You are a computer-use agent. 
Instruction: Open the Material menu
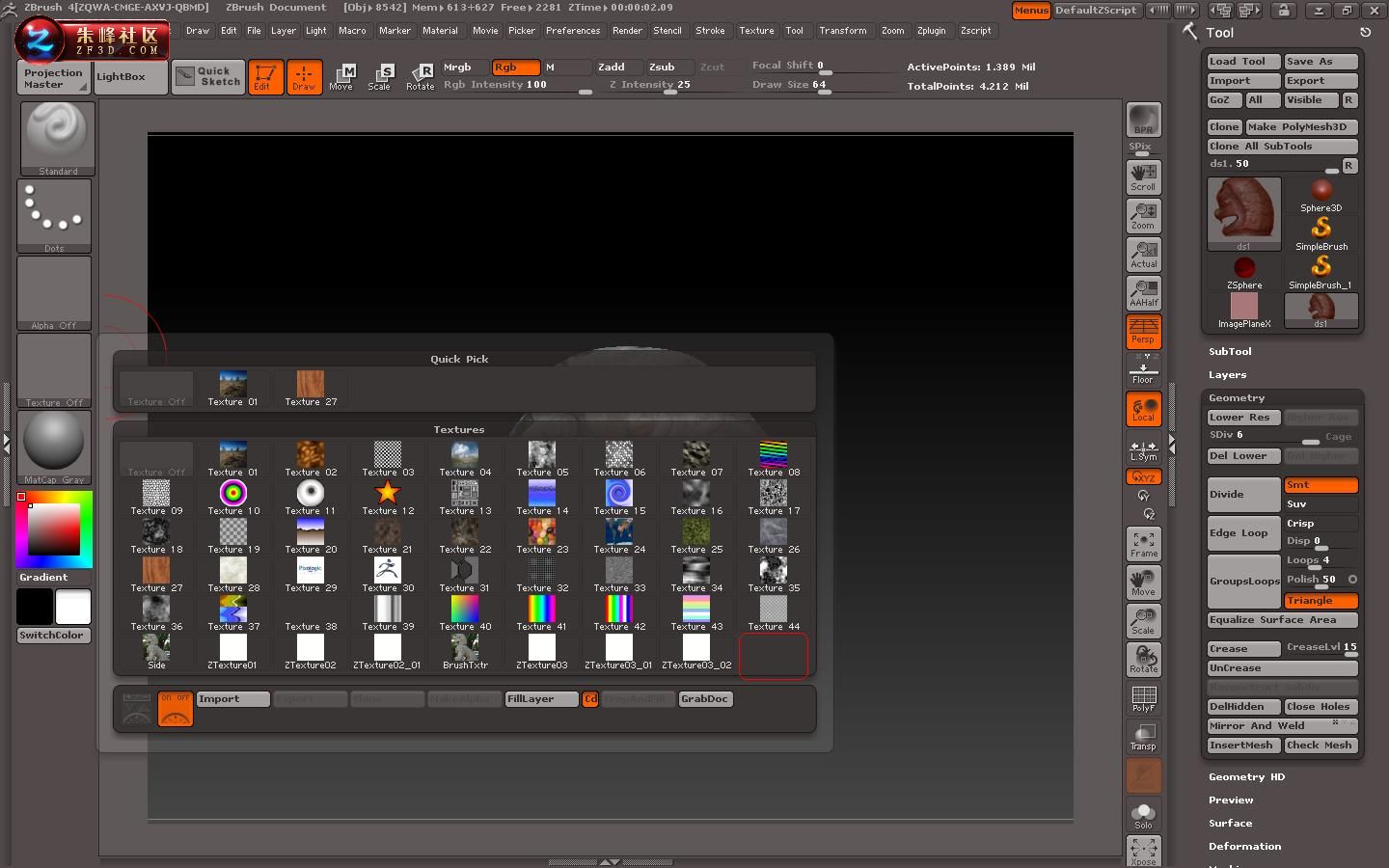440,31
